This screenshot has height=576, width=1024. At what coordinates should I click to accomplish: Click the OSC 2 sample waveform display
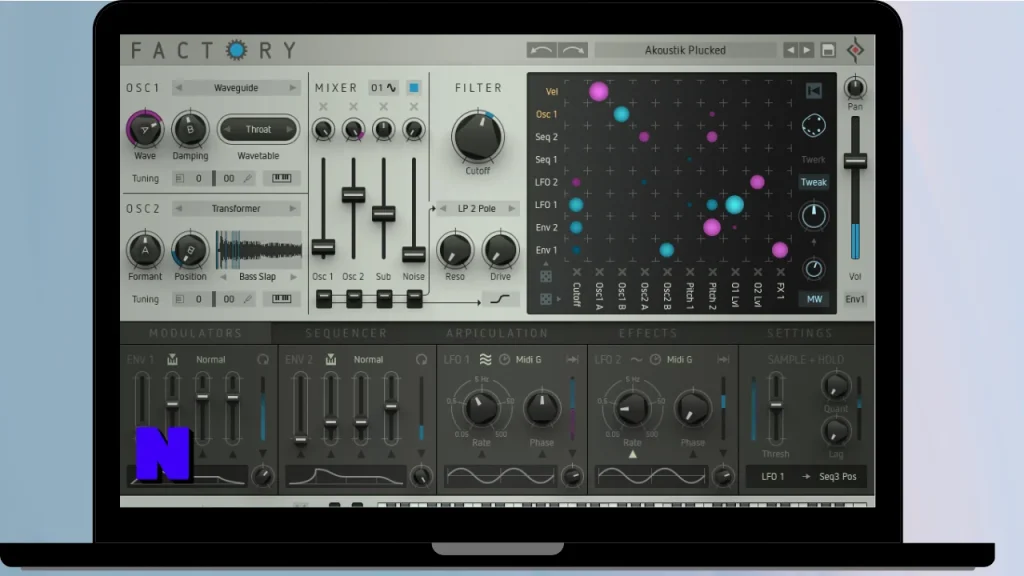tap(259, 249)
